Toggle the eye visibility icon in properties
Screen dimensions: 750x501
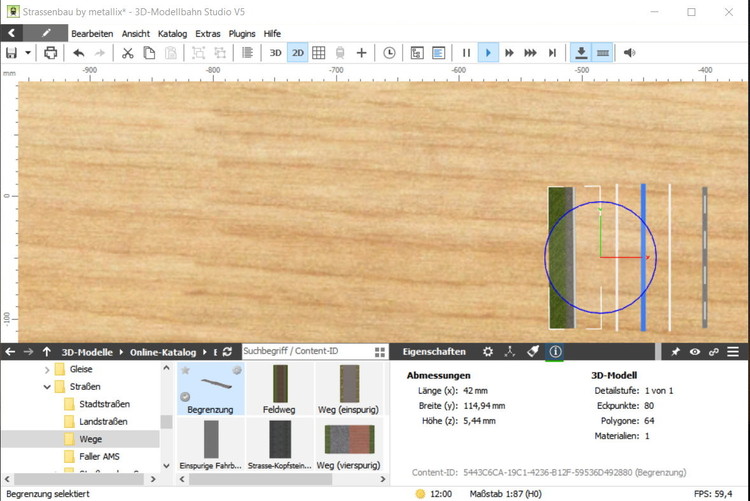coord(695,352)
